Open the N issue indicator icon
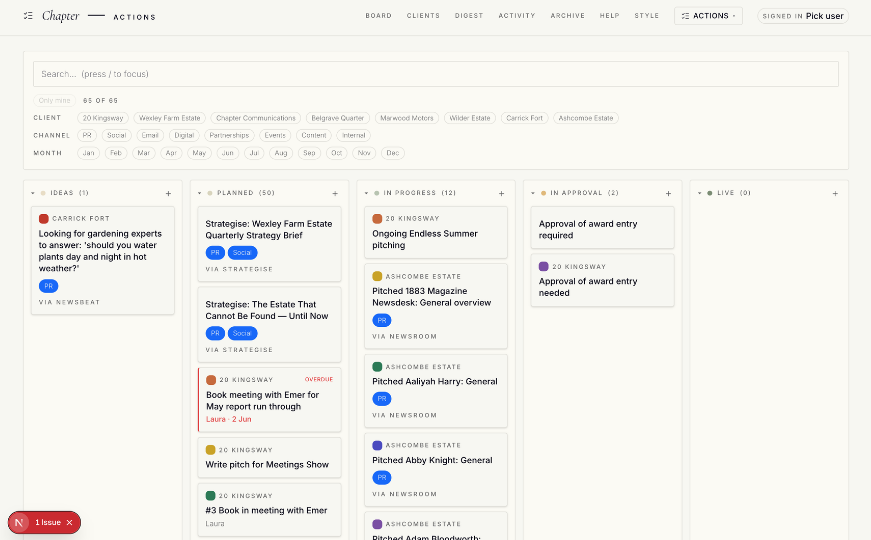Image resolution: width=871 pixels, height=540 pixels. 19,522
